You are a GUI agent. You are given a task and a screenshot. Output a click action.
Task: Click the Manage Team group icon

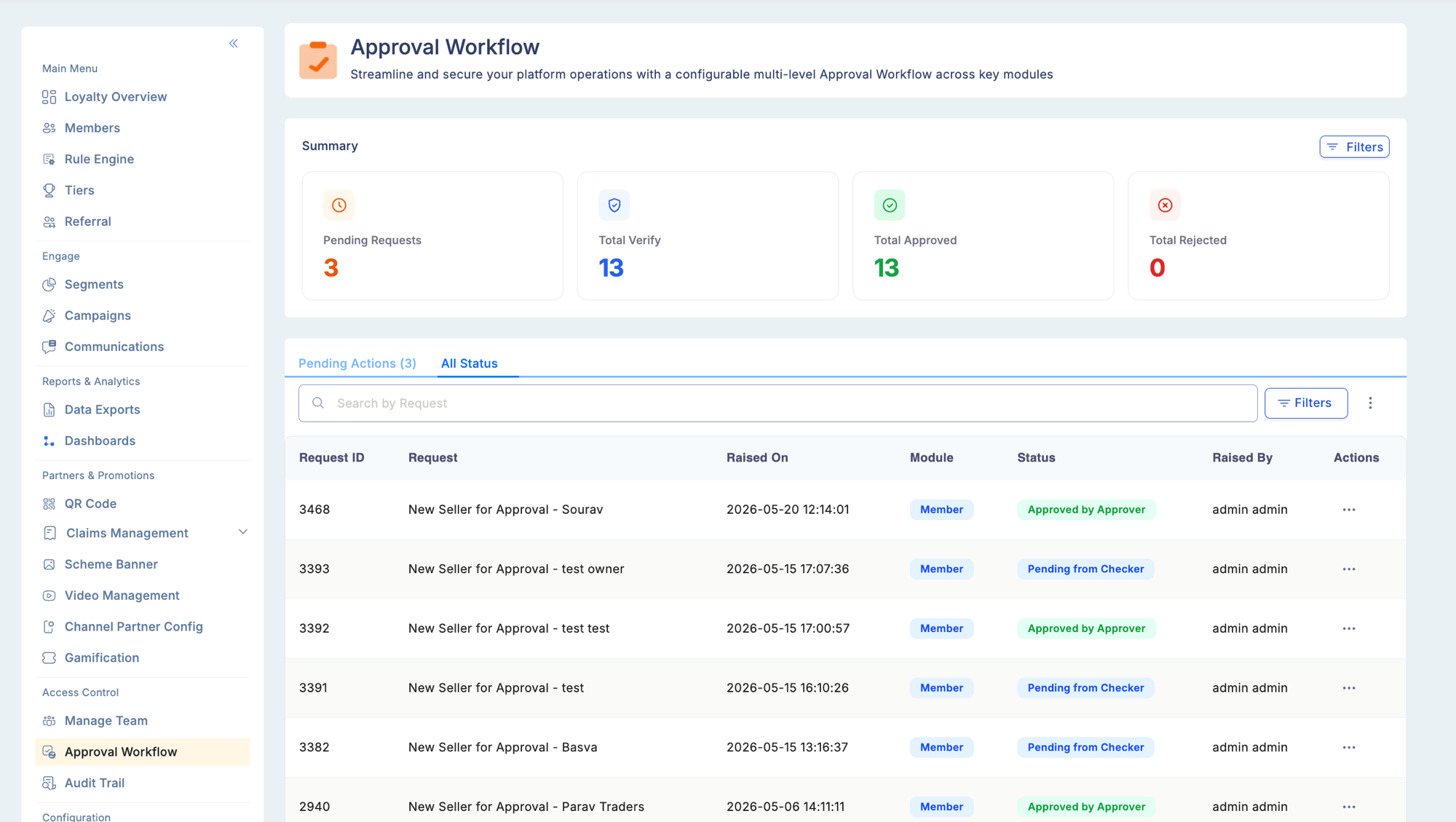[x=49, y=721]
